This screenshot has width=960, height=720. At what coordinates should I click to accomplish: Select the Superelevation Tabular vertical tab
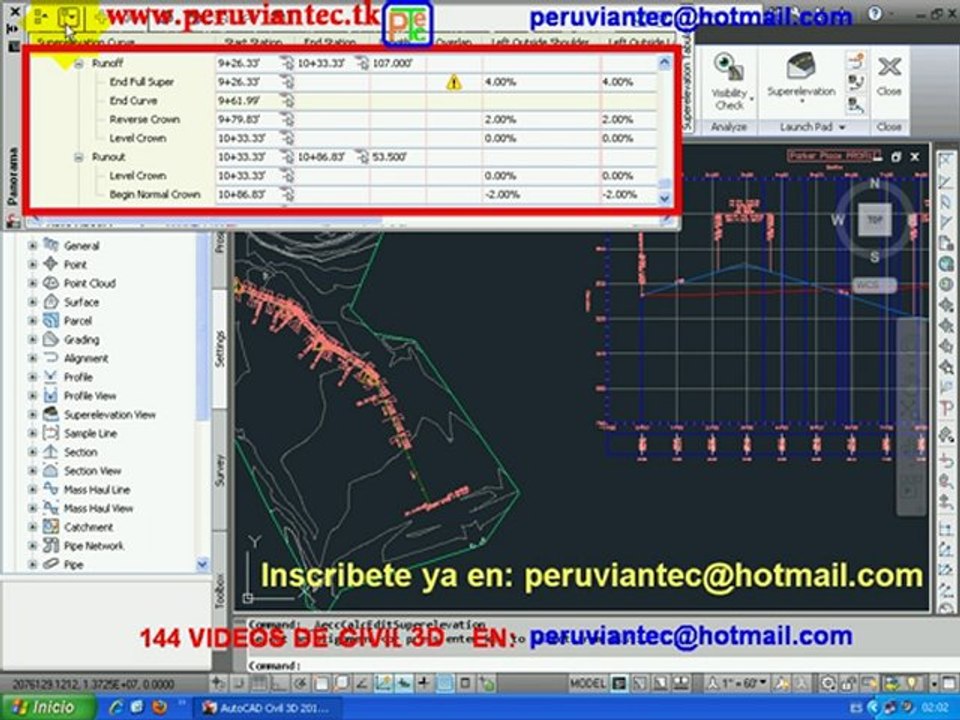(686, 83)
